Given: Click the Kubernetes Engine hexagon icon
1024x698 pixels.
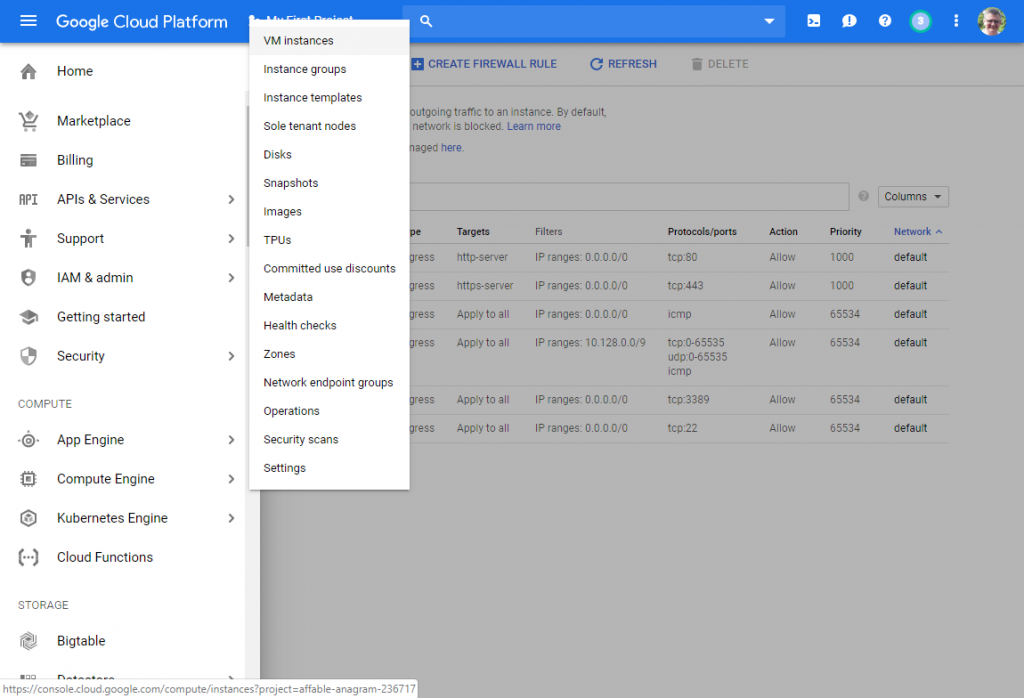Looking at the screenshot, I should pos(28,518).
